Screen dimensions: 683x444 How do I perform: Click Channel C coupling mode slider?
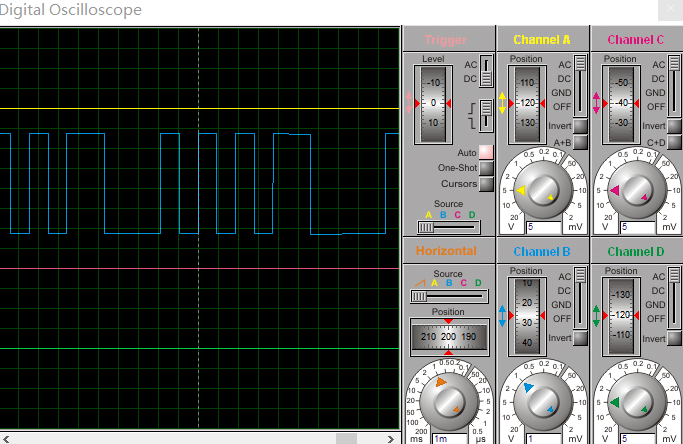tap(674, 86)
